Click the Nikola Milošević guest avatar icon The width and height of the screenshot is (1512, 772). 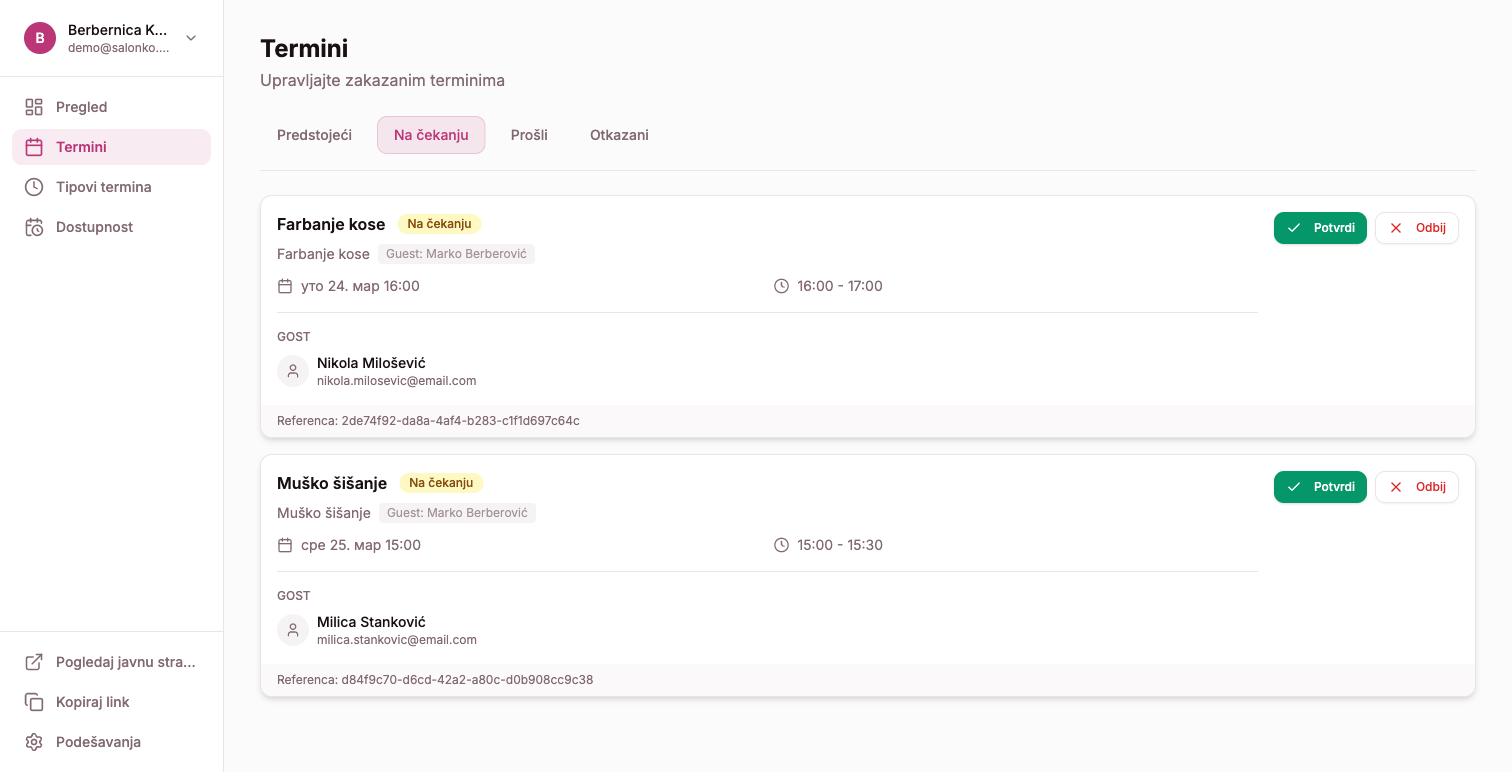pos(293,371)
